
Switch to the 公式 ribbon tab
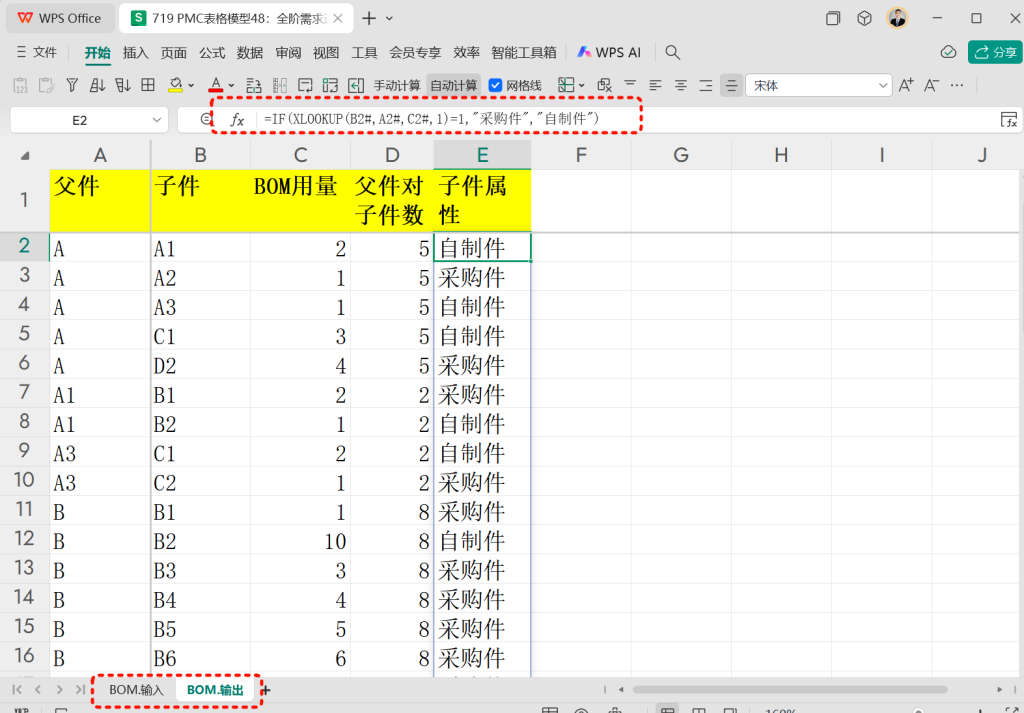click(212, 53)
